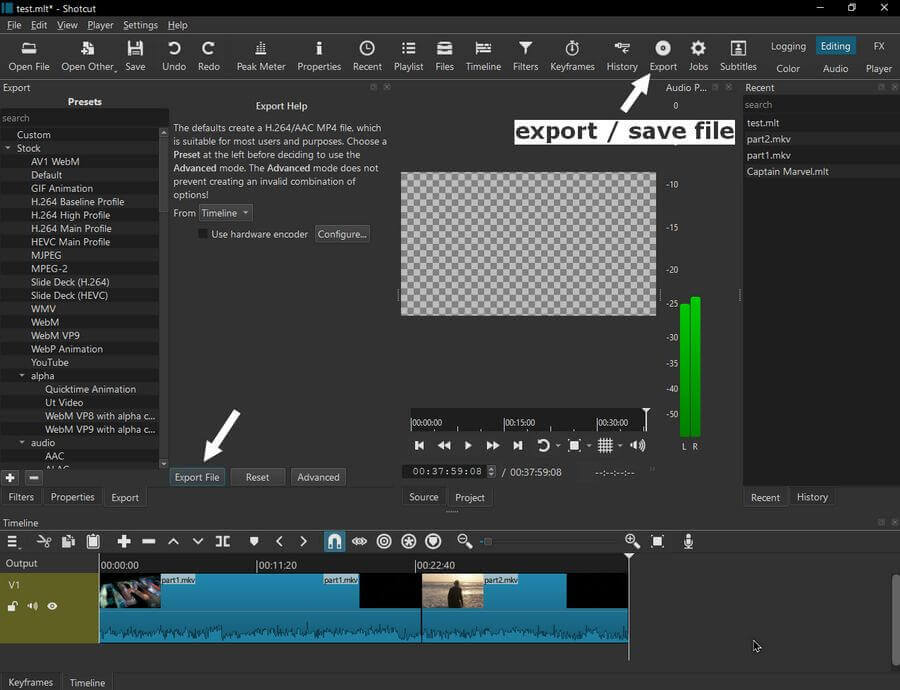This screenshot has height=690, width=900.
Task: Click the presets search field
Action: point(84,118)
